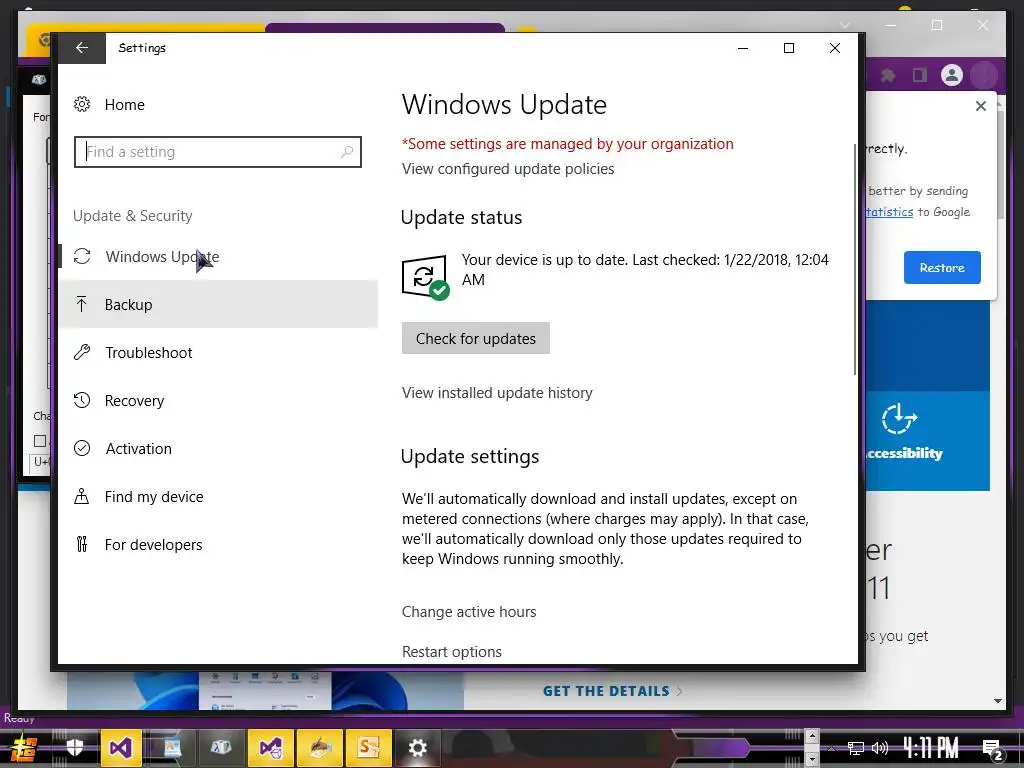This screenshot has height=768, width=1024.
Task: Click the Settings window vertical scrollbar
Action: [855, 259]
